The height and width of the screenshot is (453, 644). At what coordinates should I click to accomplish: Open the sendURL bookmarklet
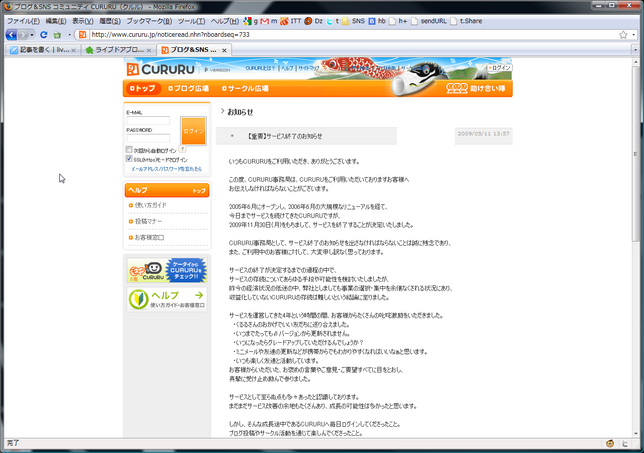click(429, 21)
